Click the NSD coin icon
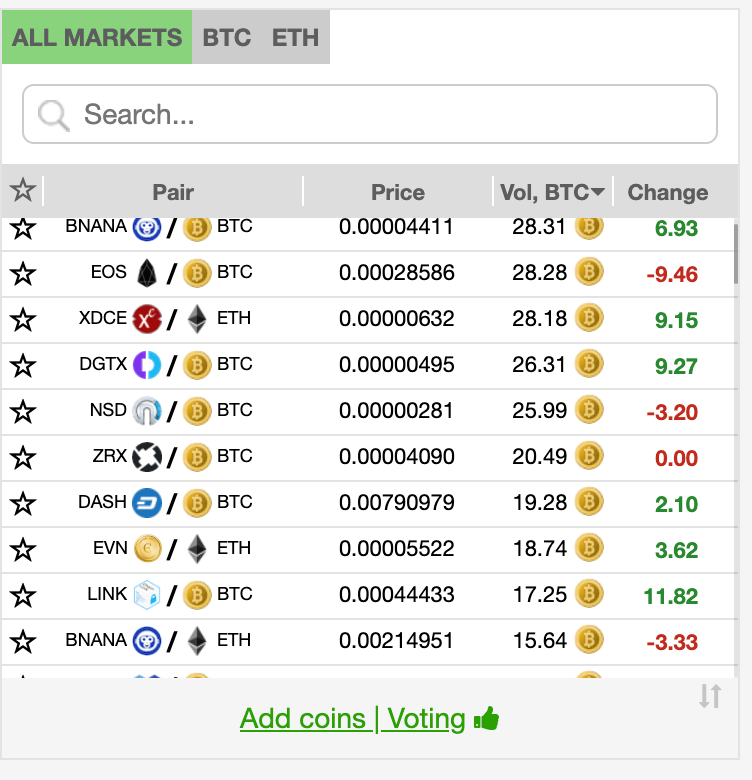Screen dimensions: 752x780 coord(147,411)
